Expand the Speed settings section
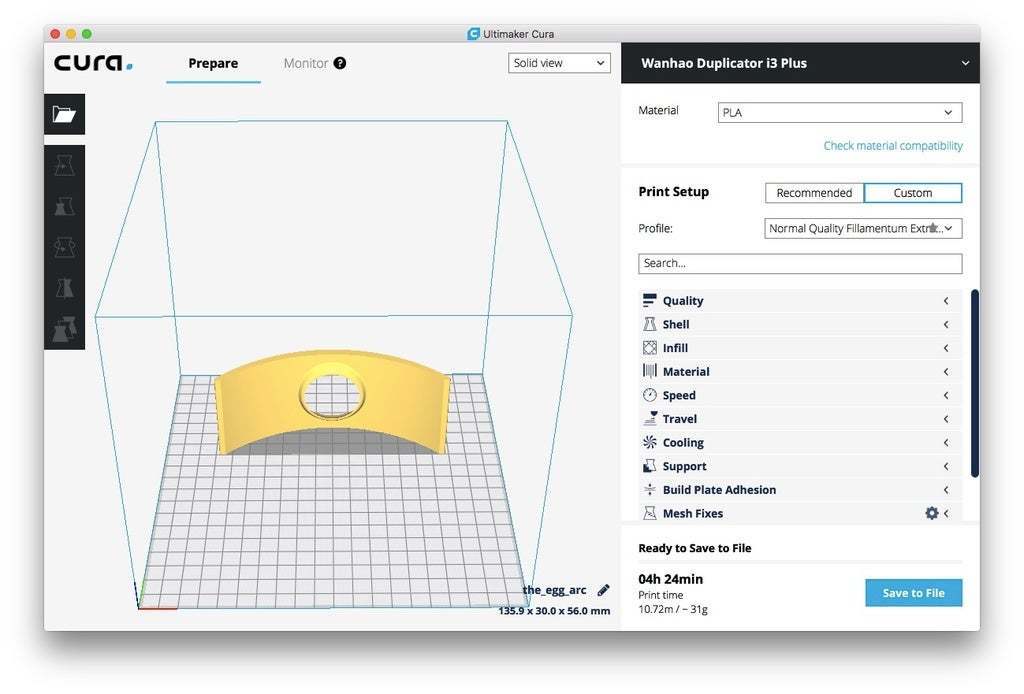The width and height of the screenshot is (1024, 694). [x=800, y=395]
